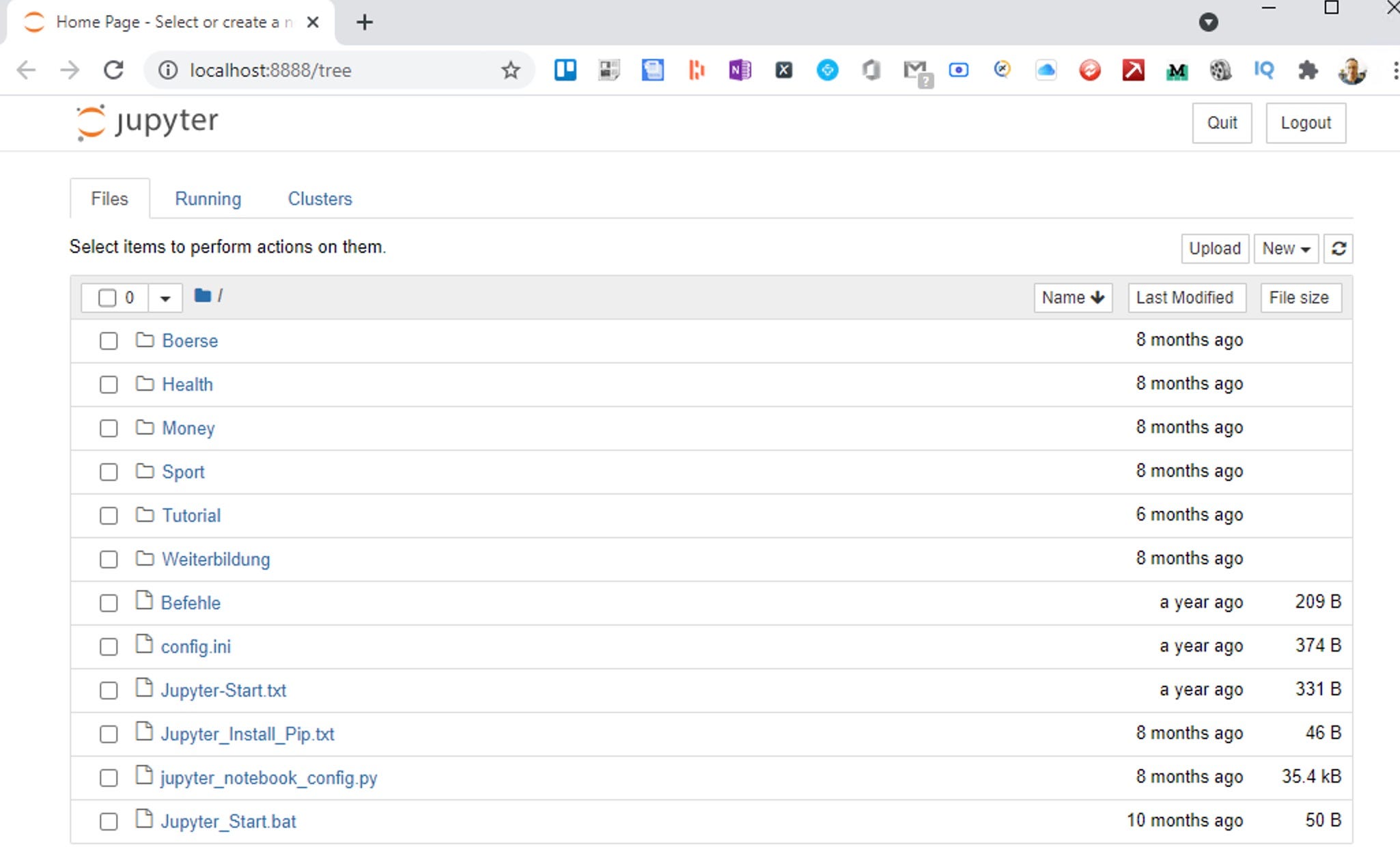This screenshot has width=1400, height=862.
Task: Open the Tutorial folder link
Action: (191, 516)
